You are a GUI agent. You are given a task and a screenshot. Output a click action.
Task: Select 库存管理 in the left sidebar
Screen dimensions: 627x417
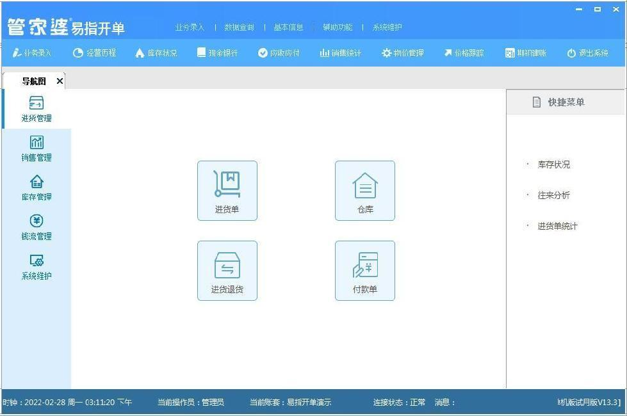36,188
